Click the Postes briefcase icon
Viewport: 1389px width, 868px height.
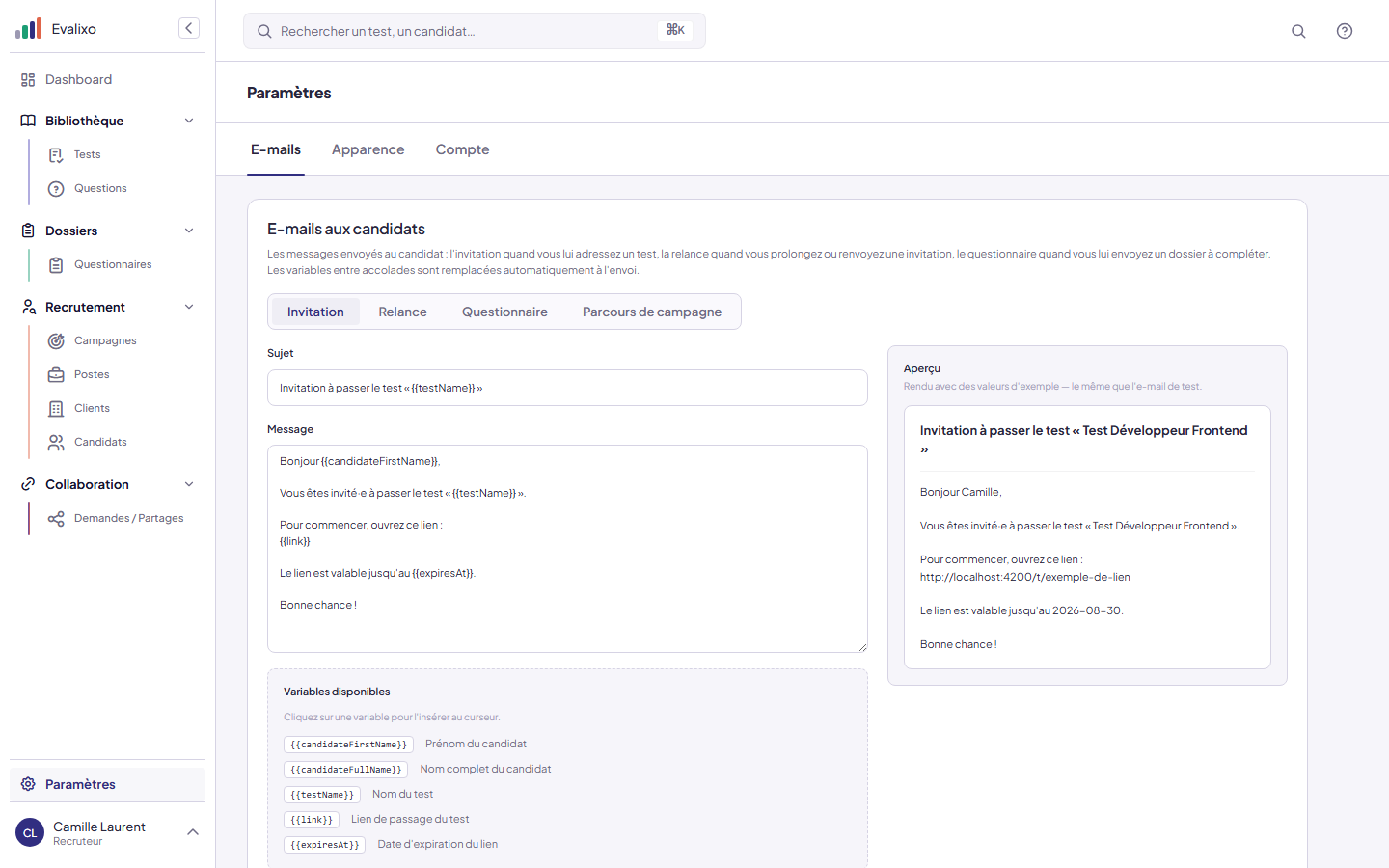coord(56,375)
